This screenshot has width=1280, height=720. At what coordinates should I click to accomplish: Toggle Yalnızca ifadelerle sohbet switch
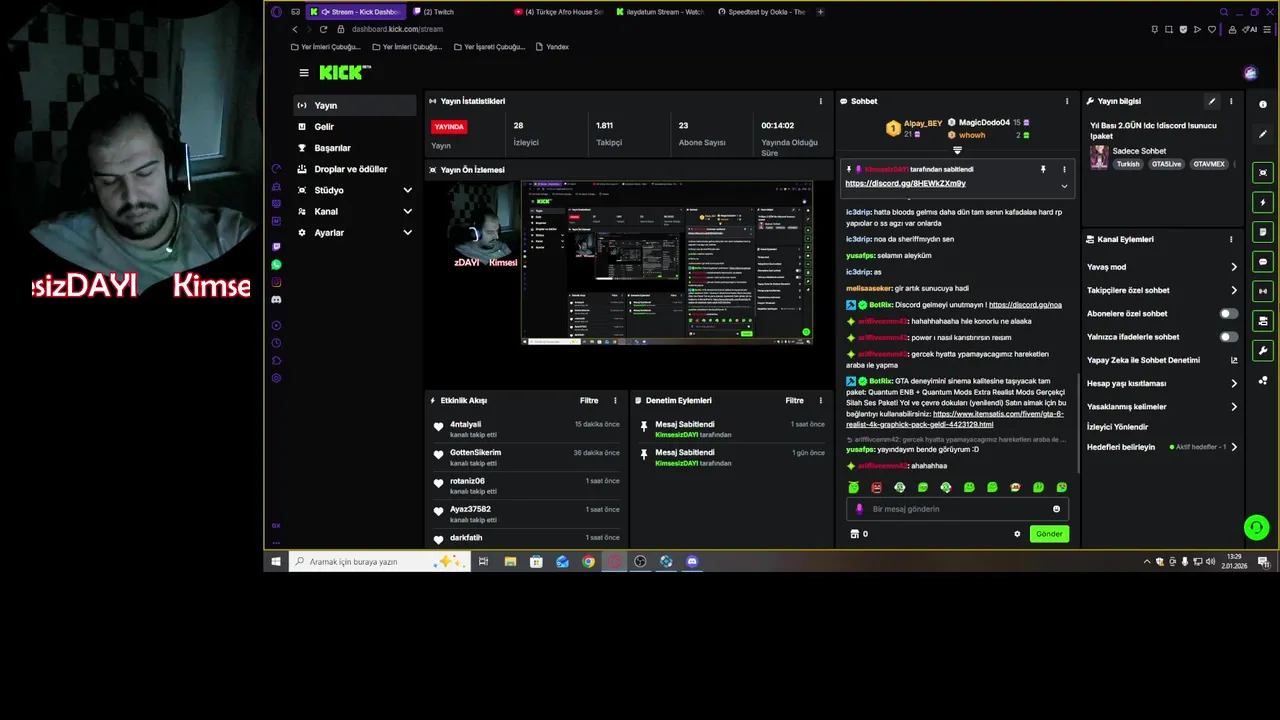(x=1229, y=337)
